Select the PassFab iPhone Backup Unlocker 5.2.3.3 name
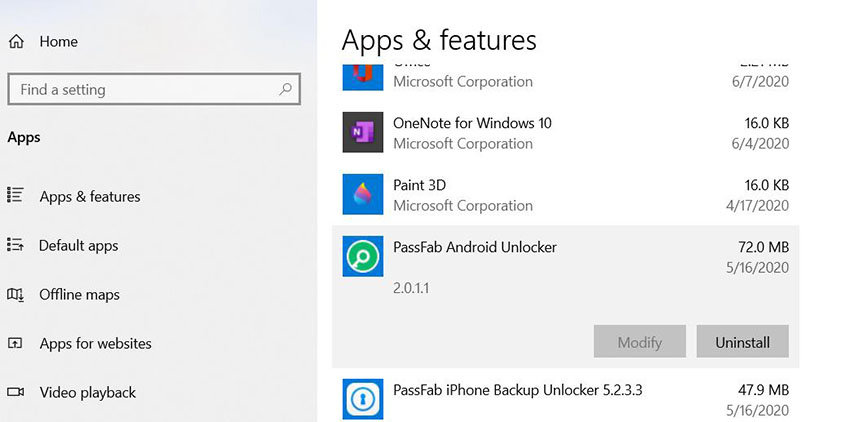 517,389
